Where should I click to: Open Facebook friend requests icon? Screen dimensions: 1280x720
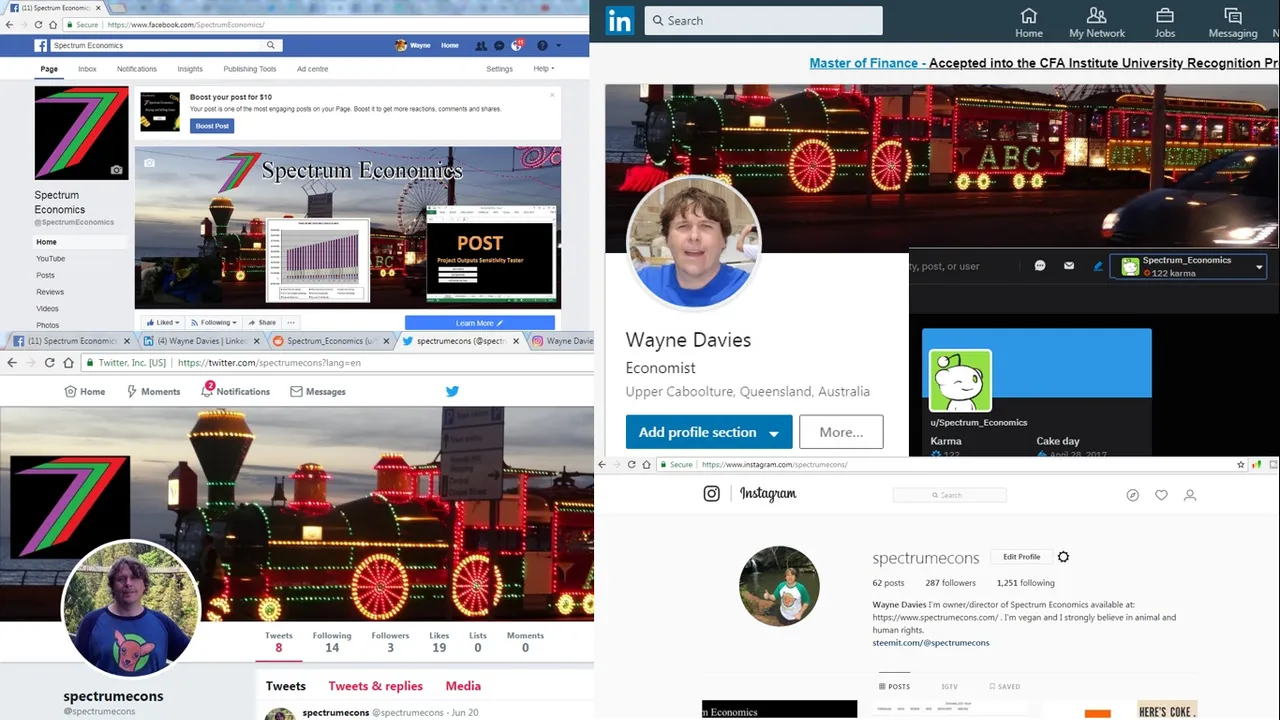[x=481, y=45]
